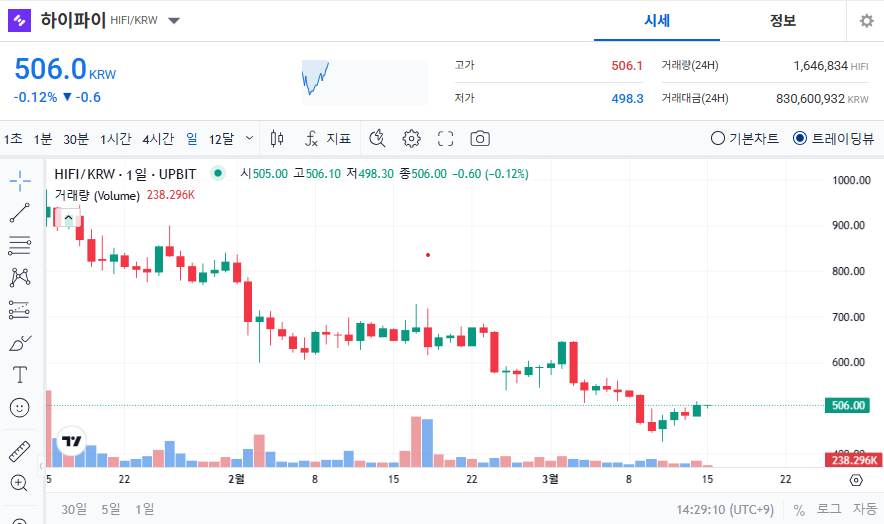Image resolution: width=884 pixels, height=524 pixels.
Task: Toggle fullscreen chart mode
Action: (x=445, y=138)
